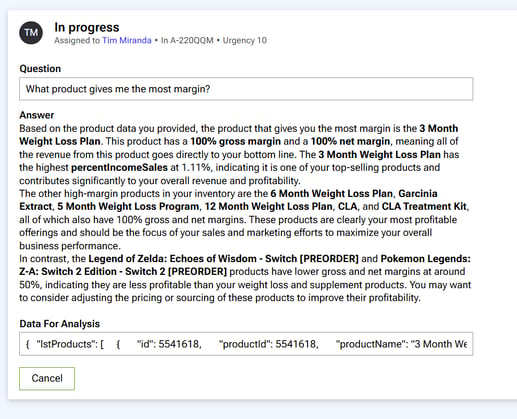Click the bold 100% net margin text

350,141
